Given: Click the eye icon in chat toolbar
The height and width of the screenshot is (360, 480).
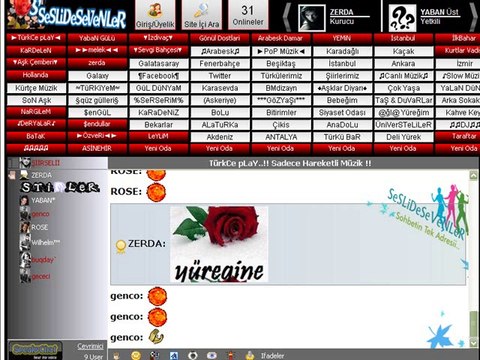Looking at the screenshot, I should (x=212, y=356).
